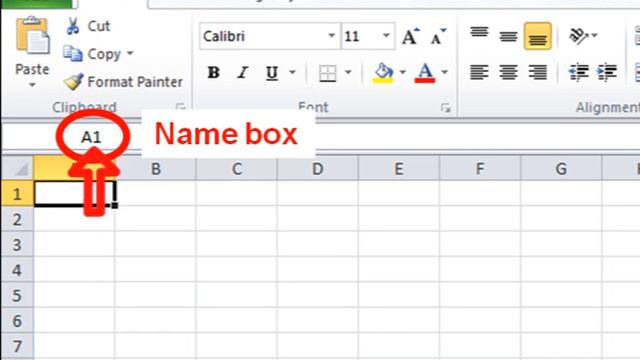Click Decrease Indent icon
The height and width of the screenshot is (360, 640).
[x=579, y=73]
